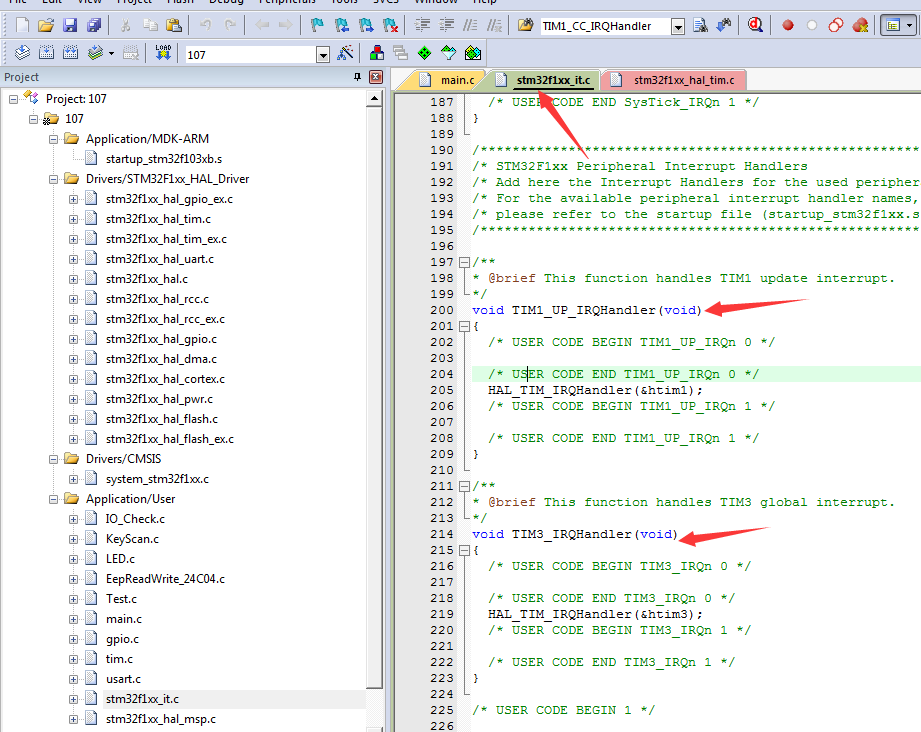Click the Rebuild all target files icon

pyautogui.click(x=70, y=54)
